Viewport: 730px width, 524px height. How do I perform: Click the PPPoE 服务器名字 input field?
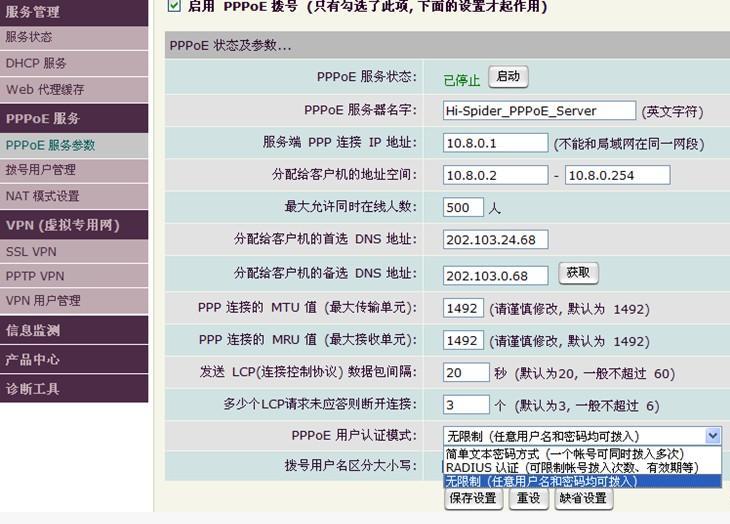539,111
